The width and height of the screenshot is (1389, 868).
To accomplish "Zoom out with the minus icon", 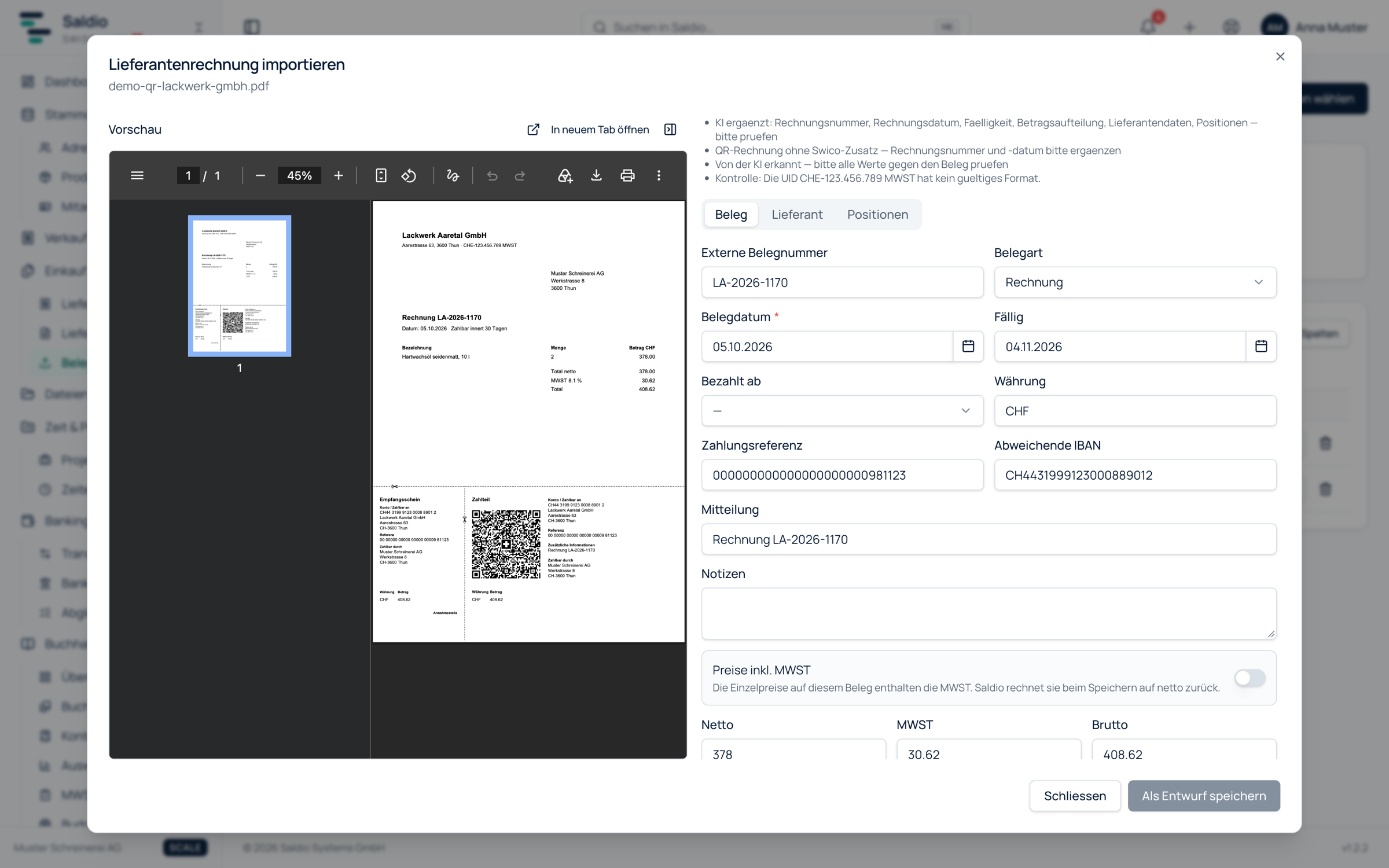I will coord(260,175).
